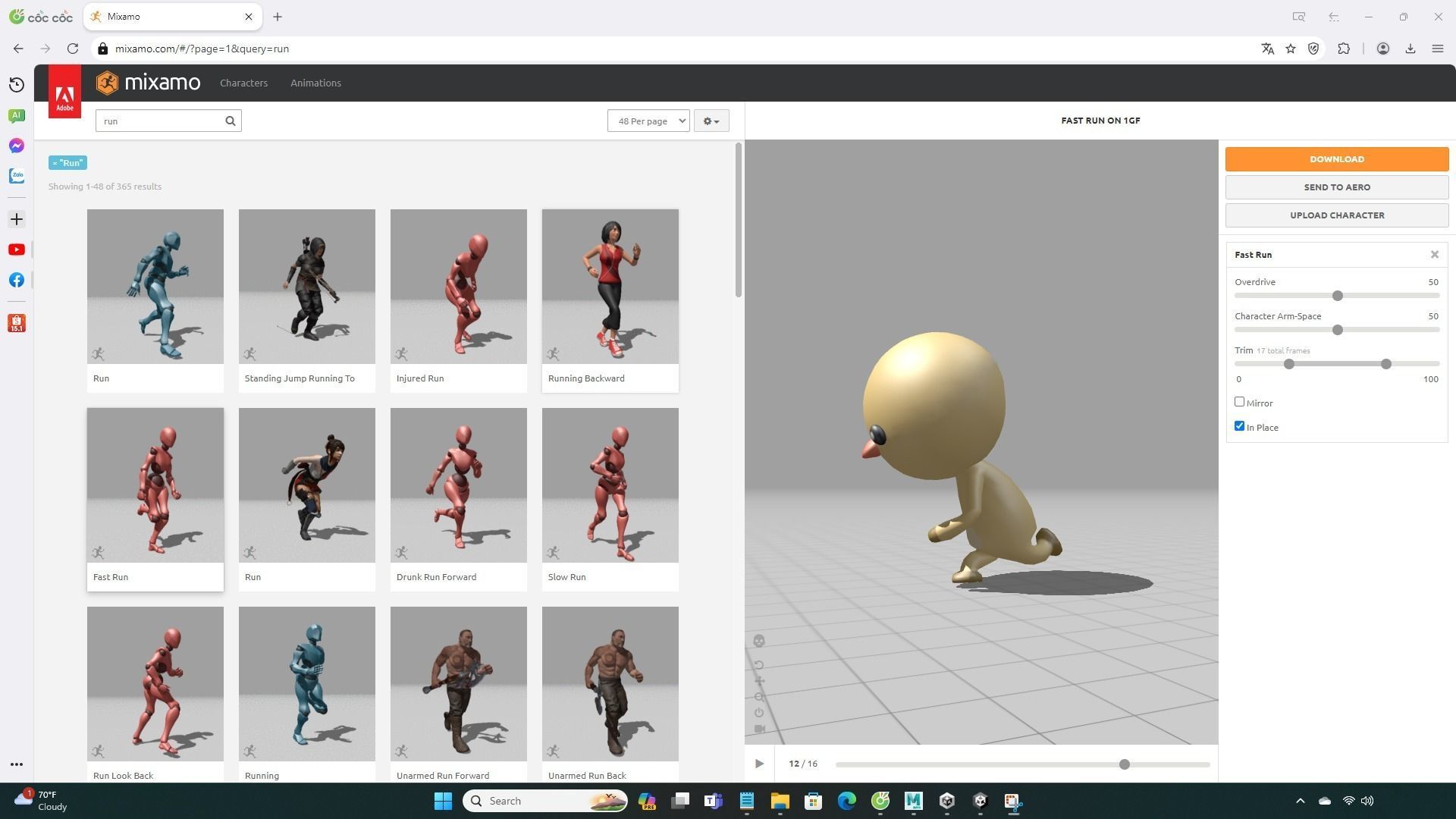The width and height of the screenshot is (1456, 819).
Task: Open Windows Start menu
Action: click(x=443, y=801)
